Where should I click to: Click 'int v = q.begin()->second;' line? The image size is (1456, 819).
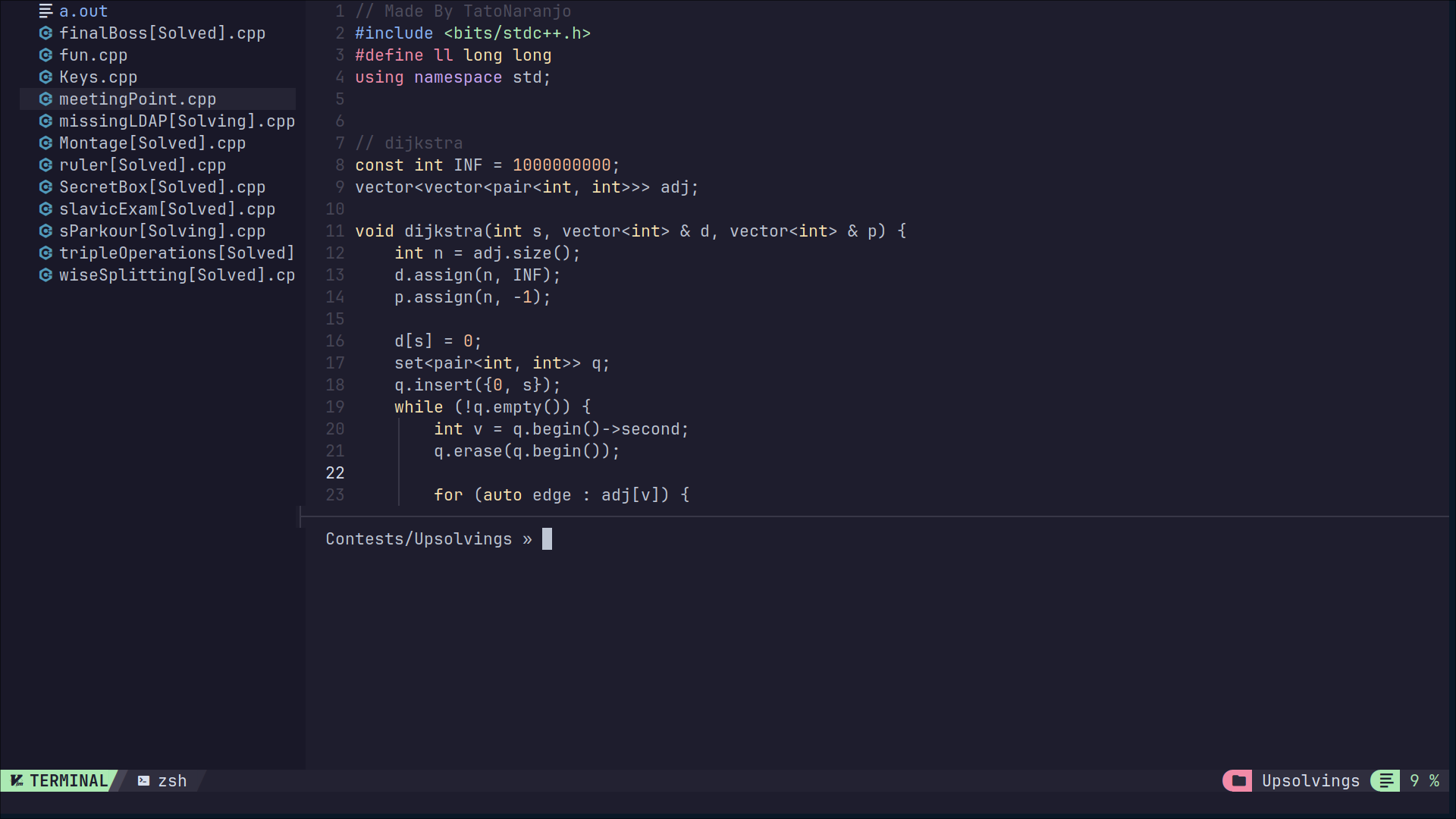[561, 429]
